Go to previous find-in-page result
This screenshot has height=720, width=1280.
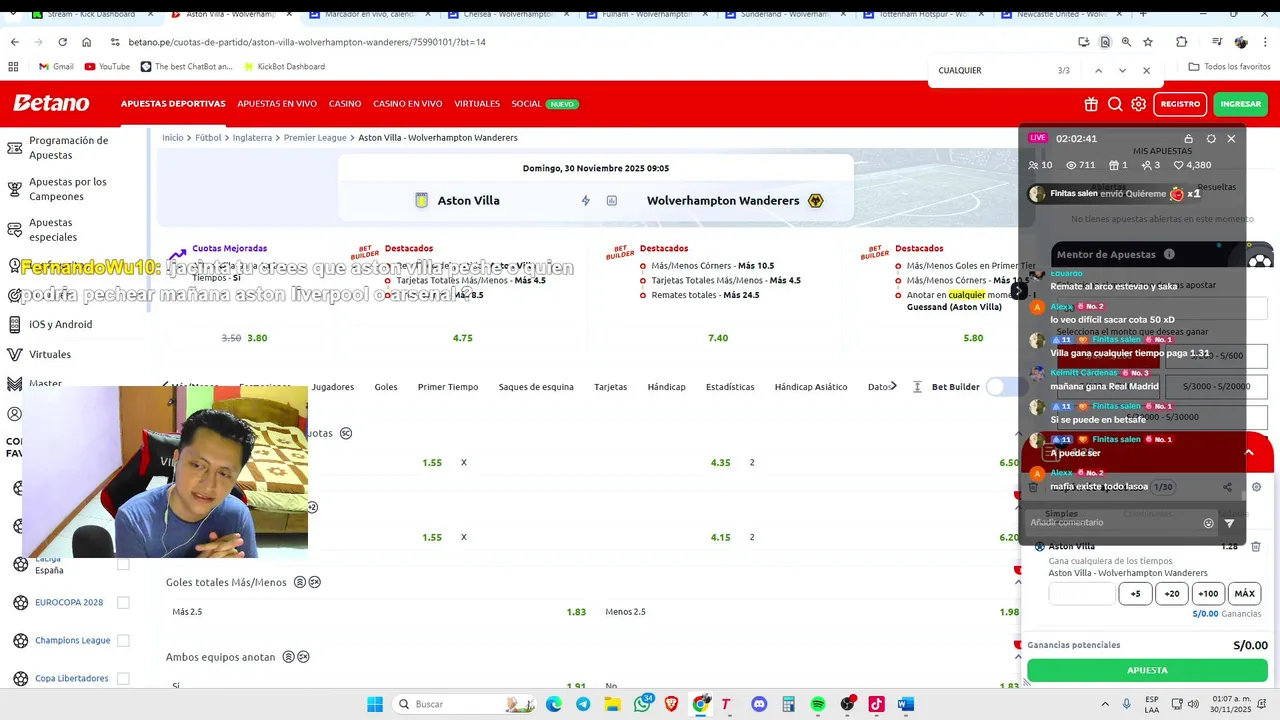point(1098,70)
